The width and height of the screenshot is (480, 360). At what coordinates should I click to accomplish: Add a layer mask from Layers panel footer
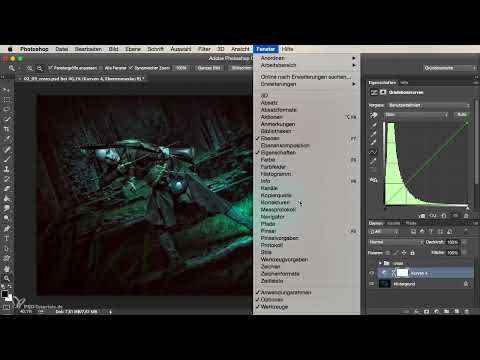(426, 311)
